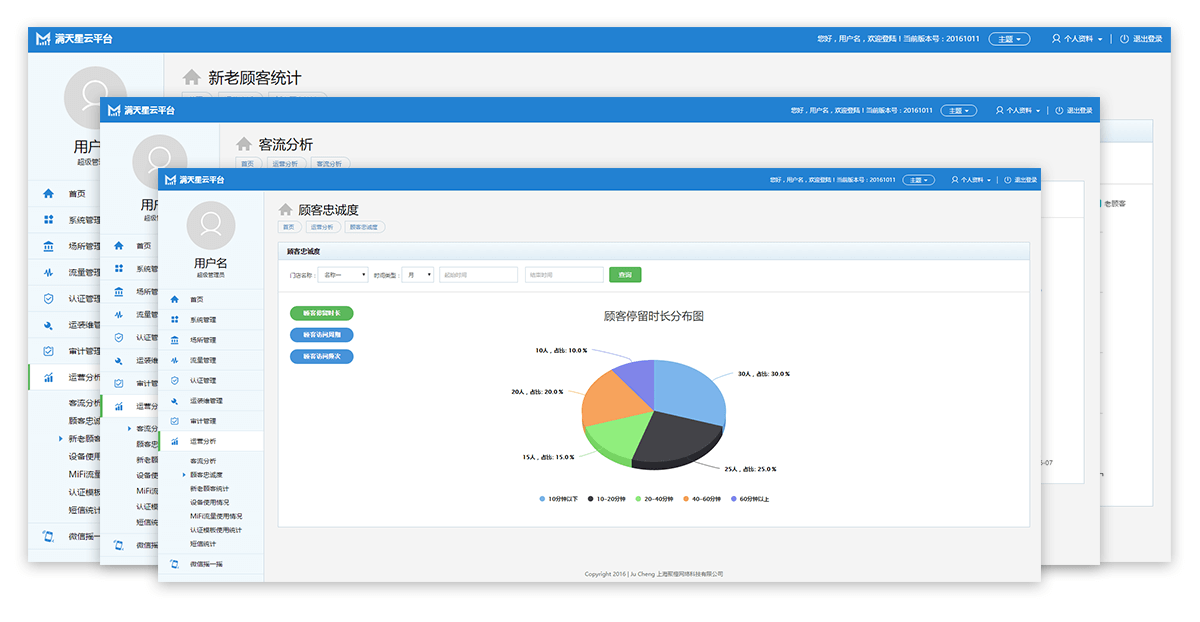Click the 首页 house icon in sidebar
1200x622 pixels.
175,299
